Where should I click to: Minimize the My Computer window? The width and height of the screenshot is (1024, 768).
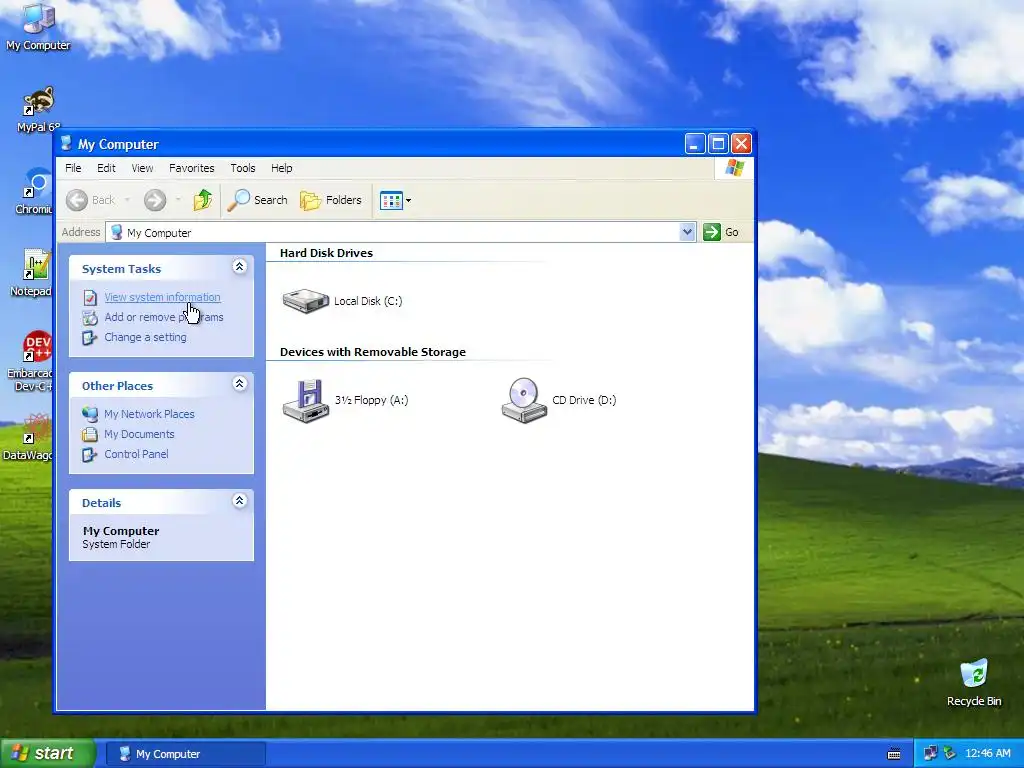pos(695,144)
